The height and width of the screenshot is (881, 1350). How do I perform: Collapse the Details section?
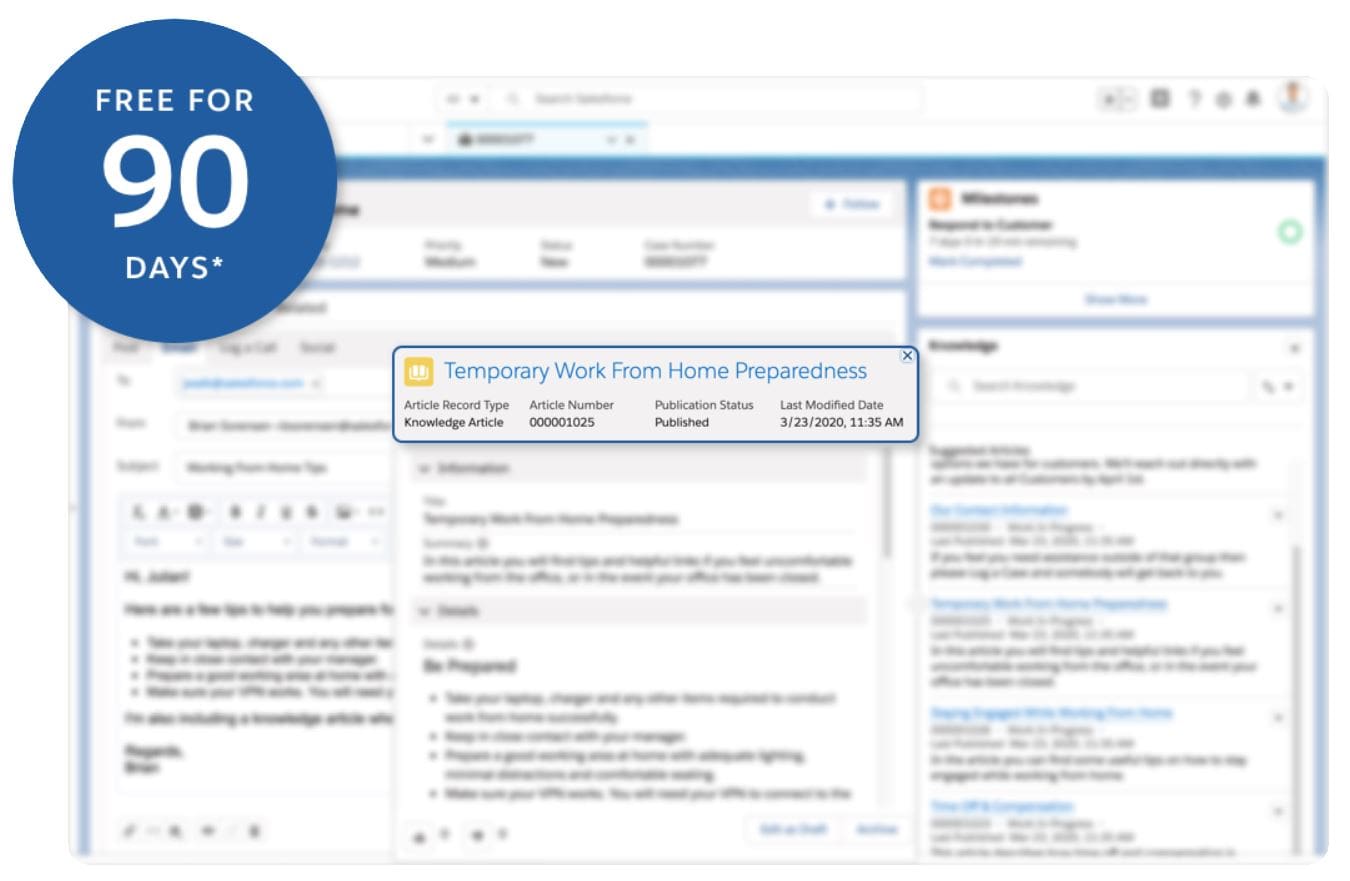tap(423, 611)
